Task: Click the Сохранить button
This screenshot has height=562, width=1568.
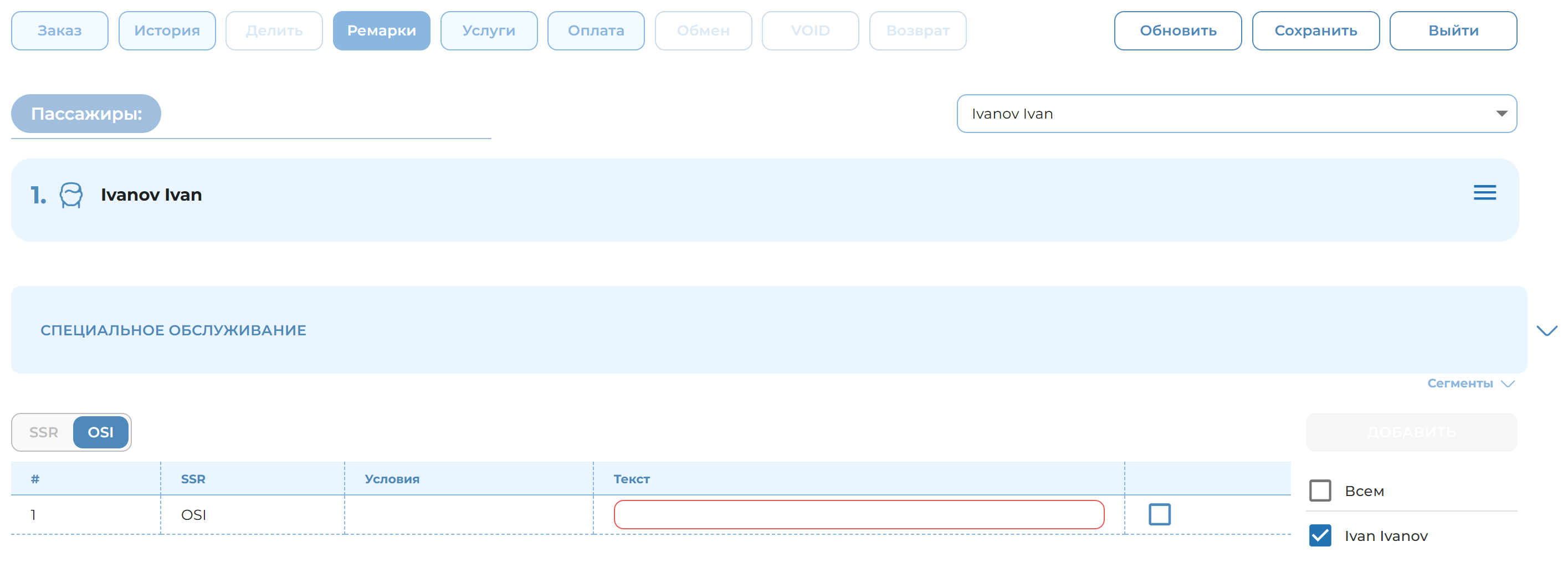Action: 1315,31
